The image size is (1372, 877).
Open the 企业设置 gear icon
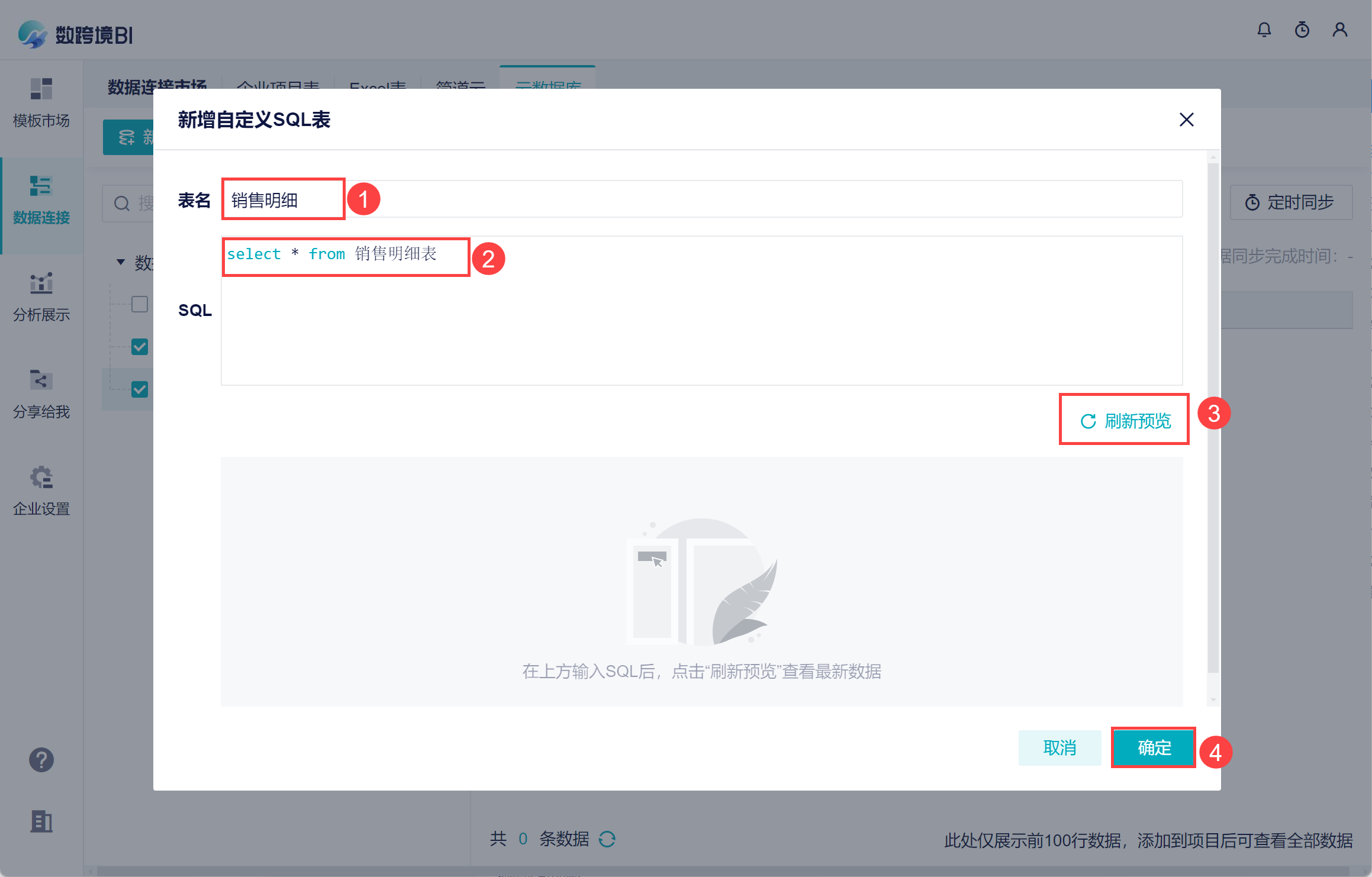pos(41,478)
